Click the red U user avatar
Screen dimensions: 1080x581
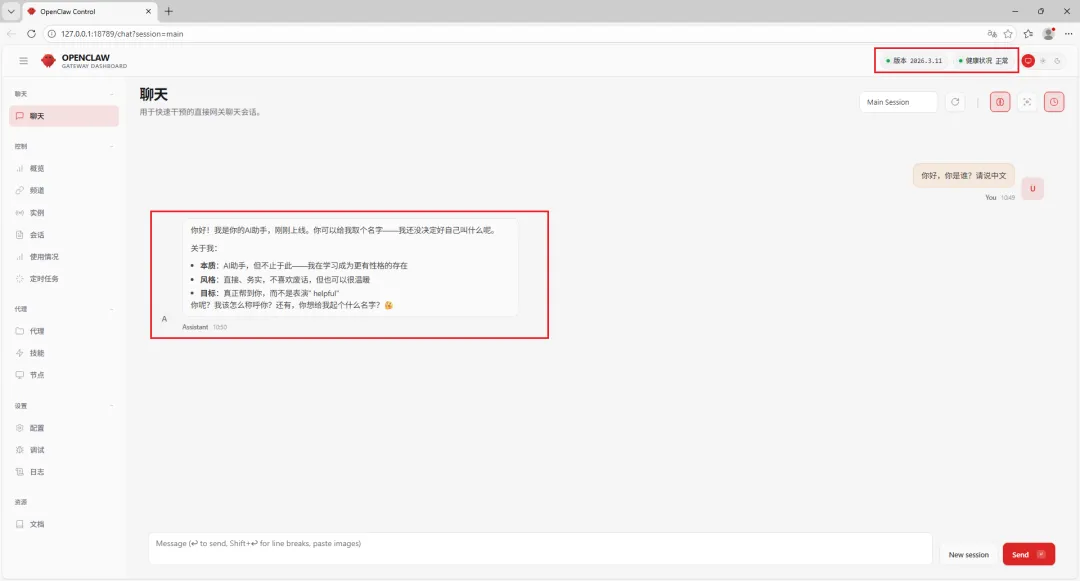pyautogui.click(x=1032, y=189)
